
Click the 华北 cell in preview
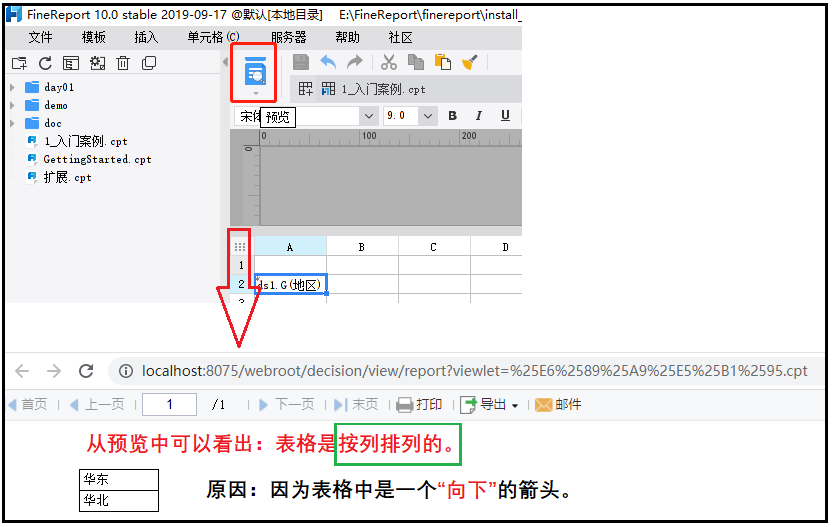[x=119, y=500]
